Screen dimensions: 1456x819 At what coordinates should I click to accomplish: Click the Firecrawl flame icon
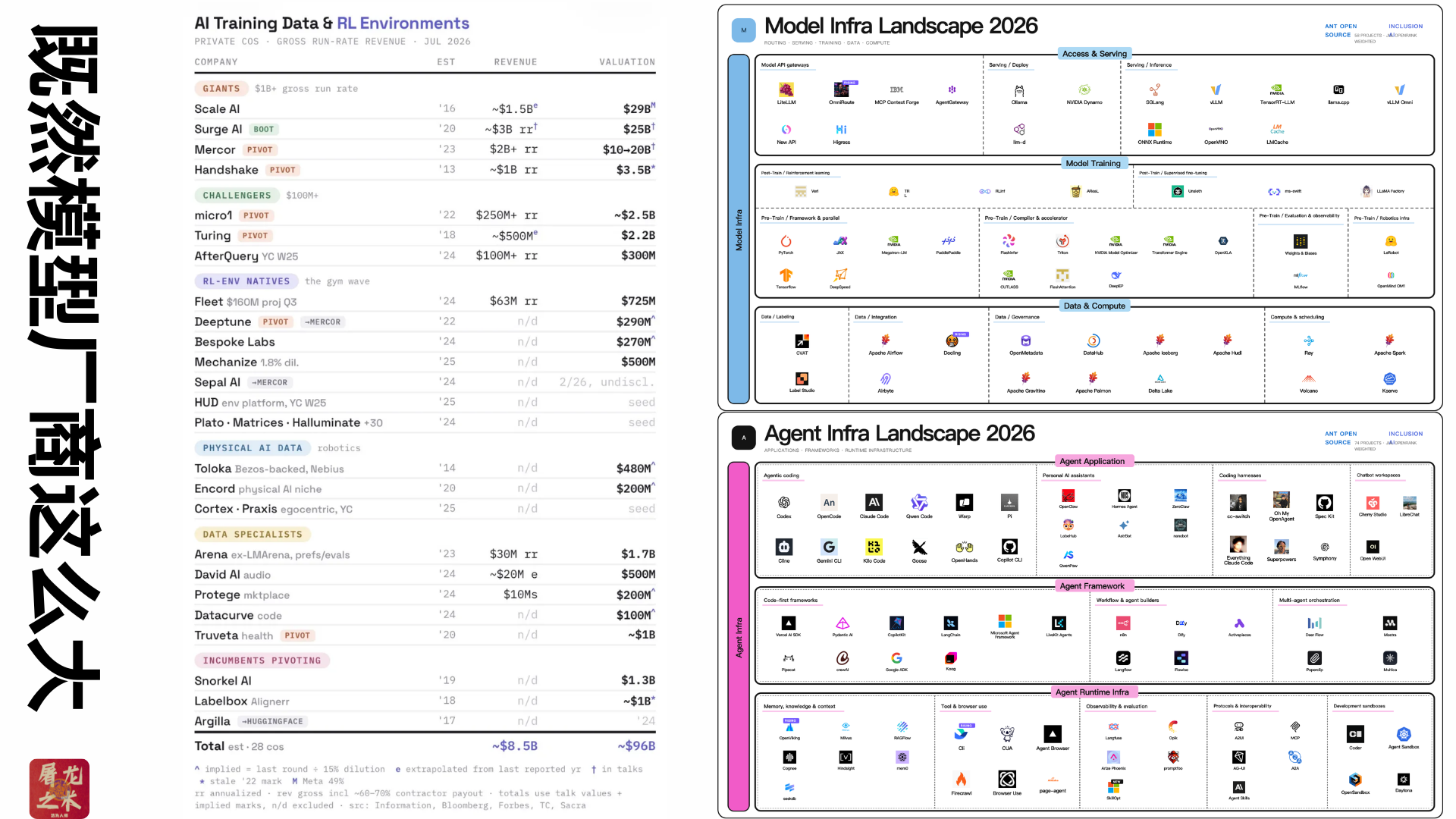(961, 779)
